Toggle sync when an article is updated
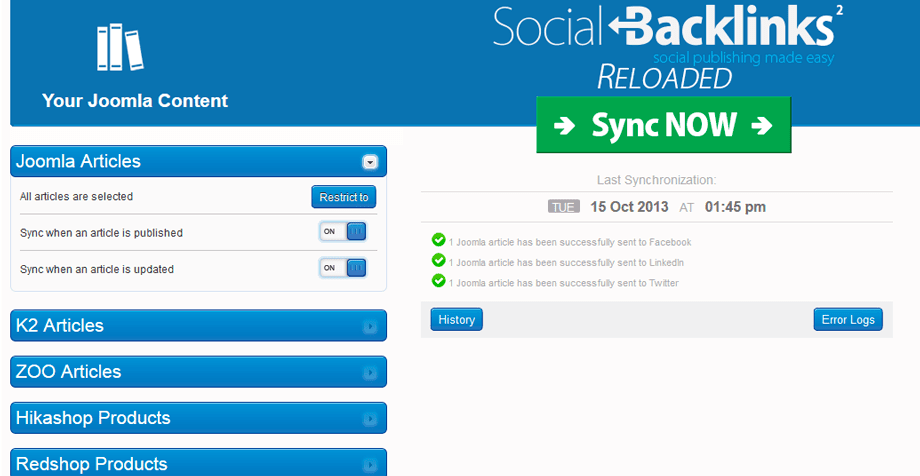 coord(343,268)
